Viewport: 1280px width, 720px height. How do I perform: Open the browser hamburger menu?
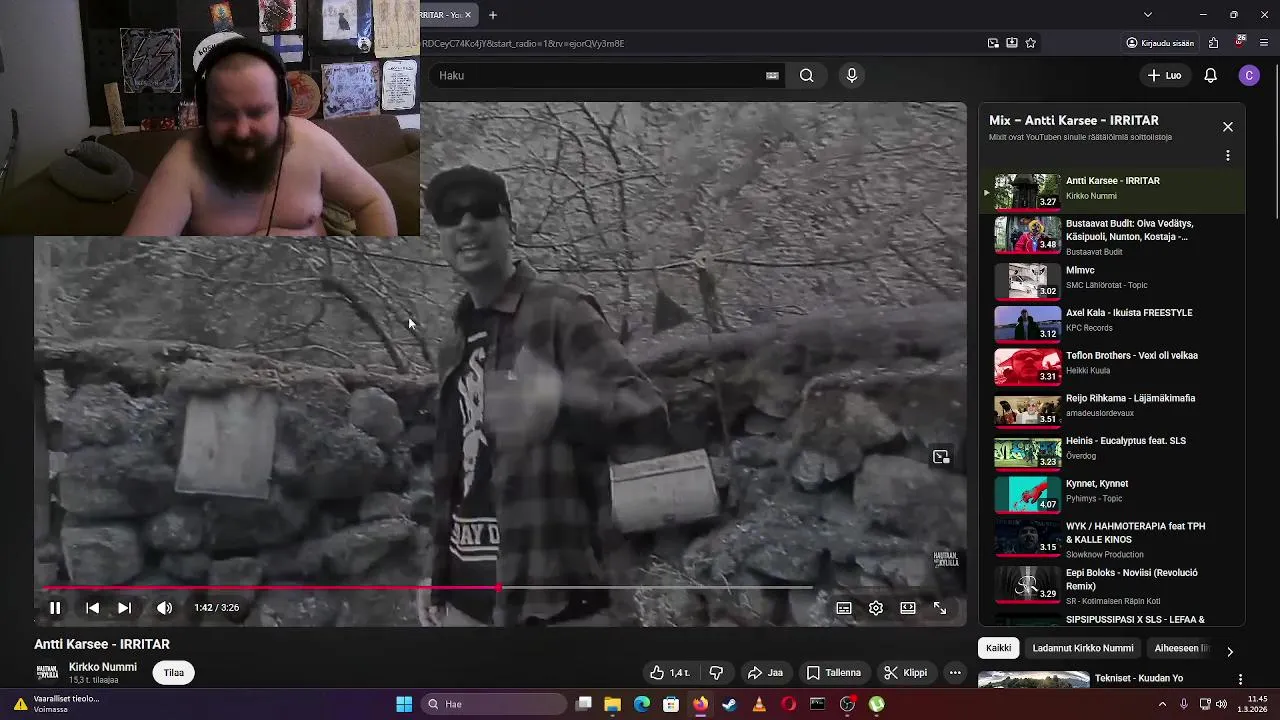[x=1265, y=43]
